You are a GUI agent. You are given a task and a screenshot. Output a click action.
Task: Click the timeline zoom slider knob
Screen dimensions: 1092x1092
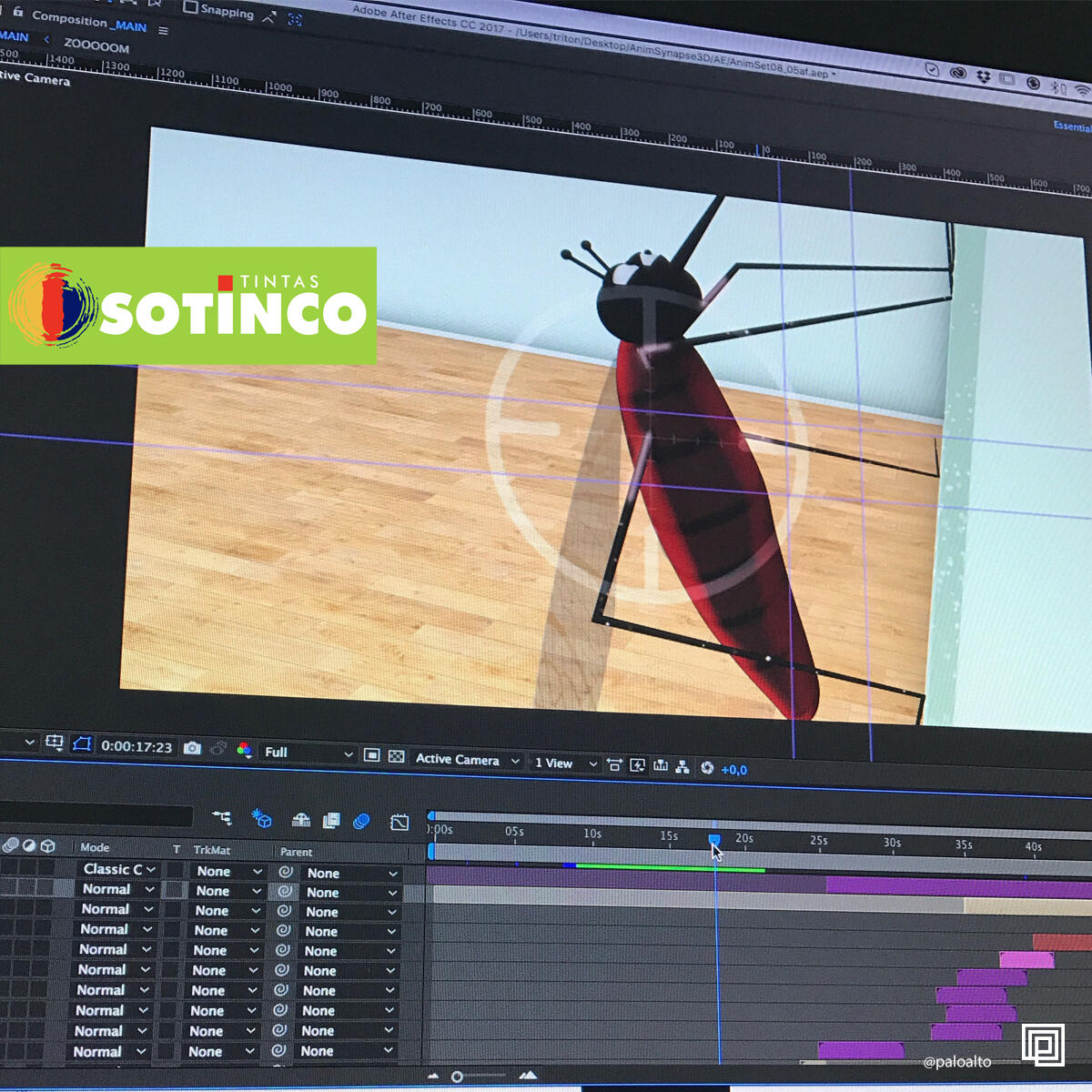point(458,1076)
